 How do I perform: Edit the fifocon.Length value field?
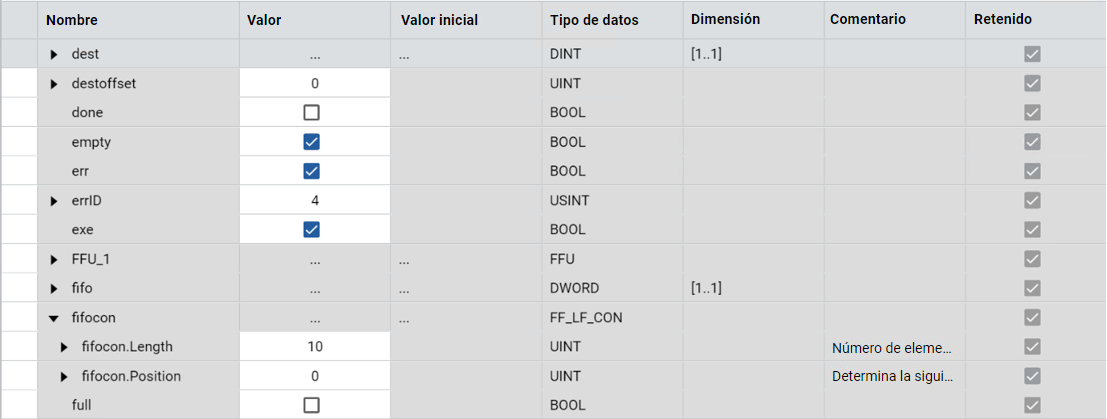tap(315, 347)
